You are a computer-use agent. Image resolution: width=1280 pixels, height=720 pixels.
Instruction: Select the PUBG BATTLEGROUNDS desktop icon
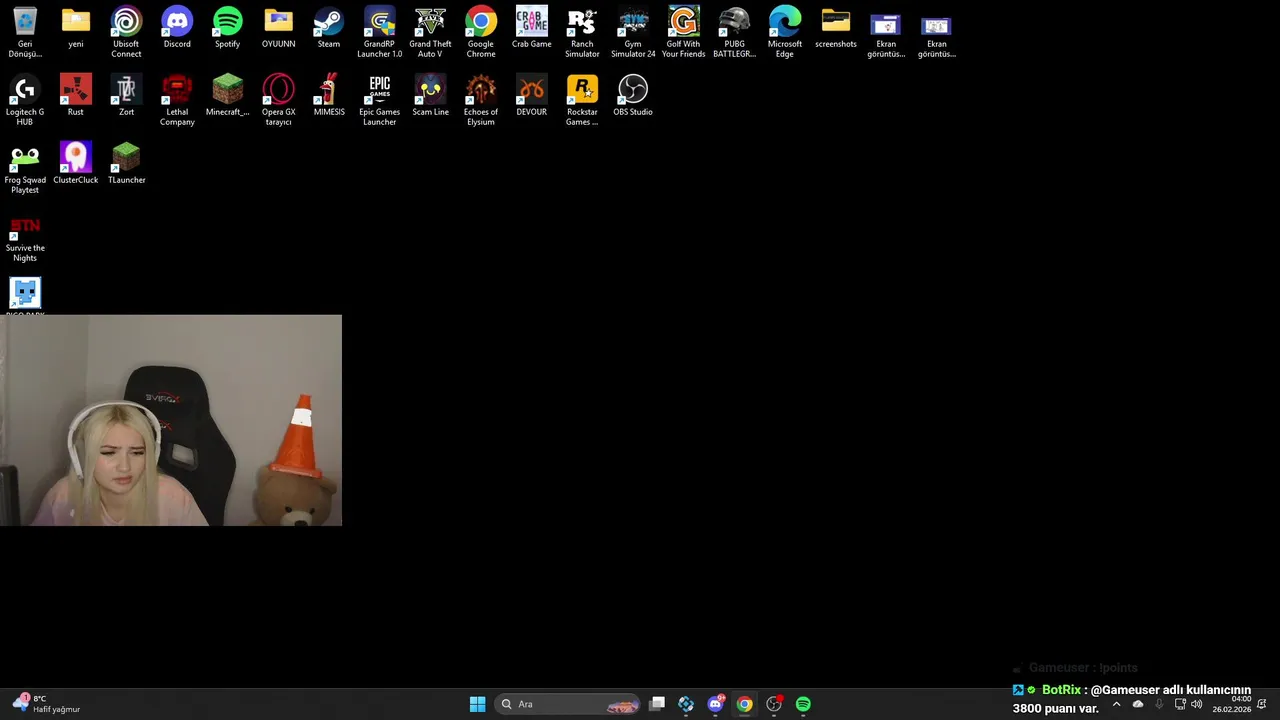[734, 32]
